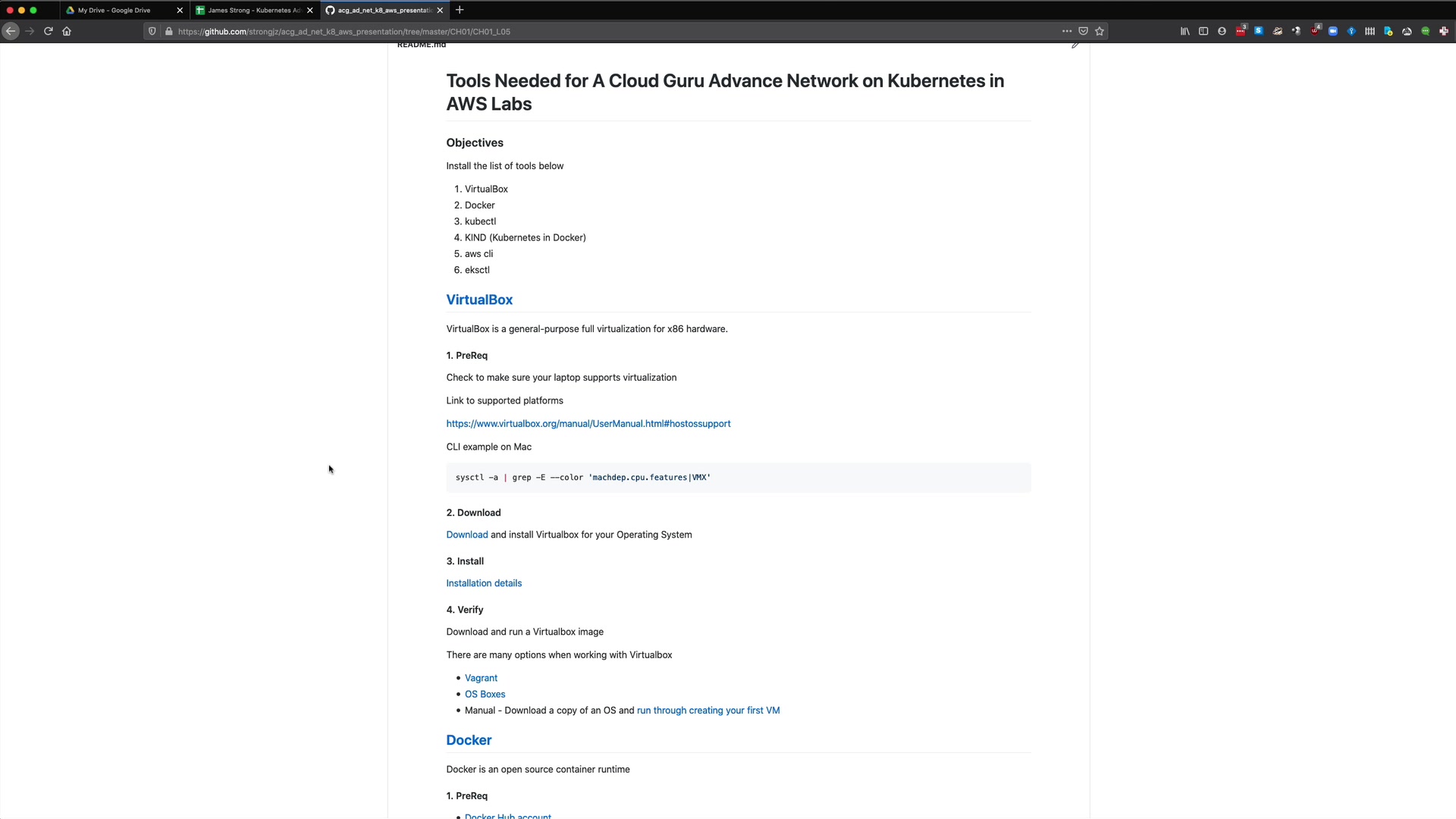Screen dimensions: 1456x819
Task: Show site tracking protection shield info
Action: click(x=152, y=31)
